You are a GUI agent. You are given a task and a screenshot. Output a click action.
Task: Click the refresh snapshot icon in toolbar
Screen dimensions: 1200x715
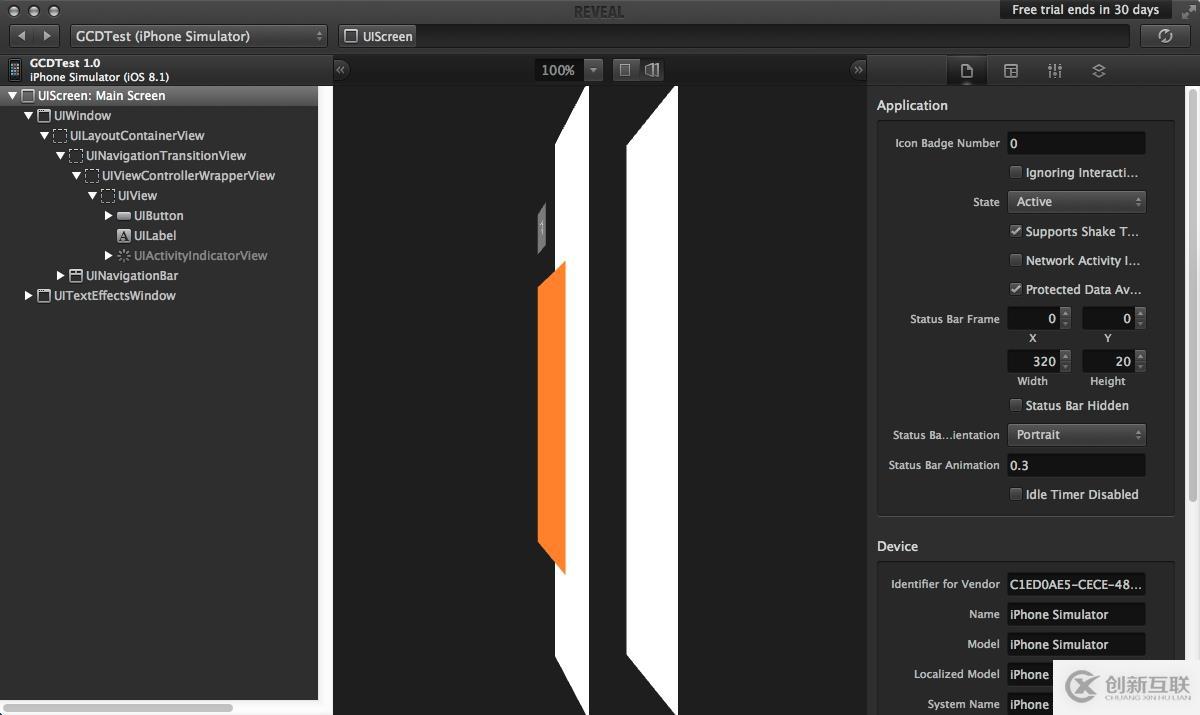point(1164,36)
